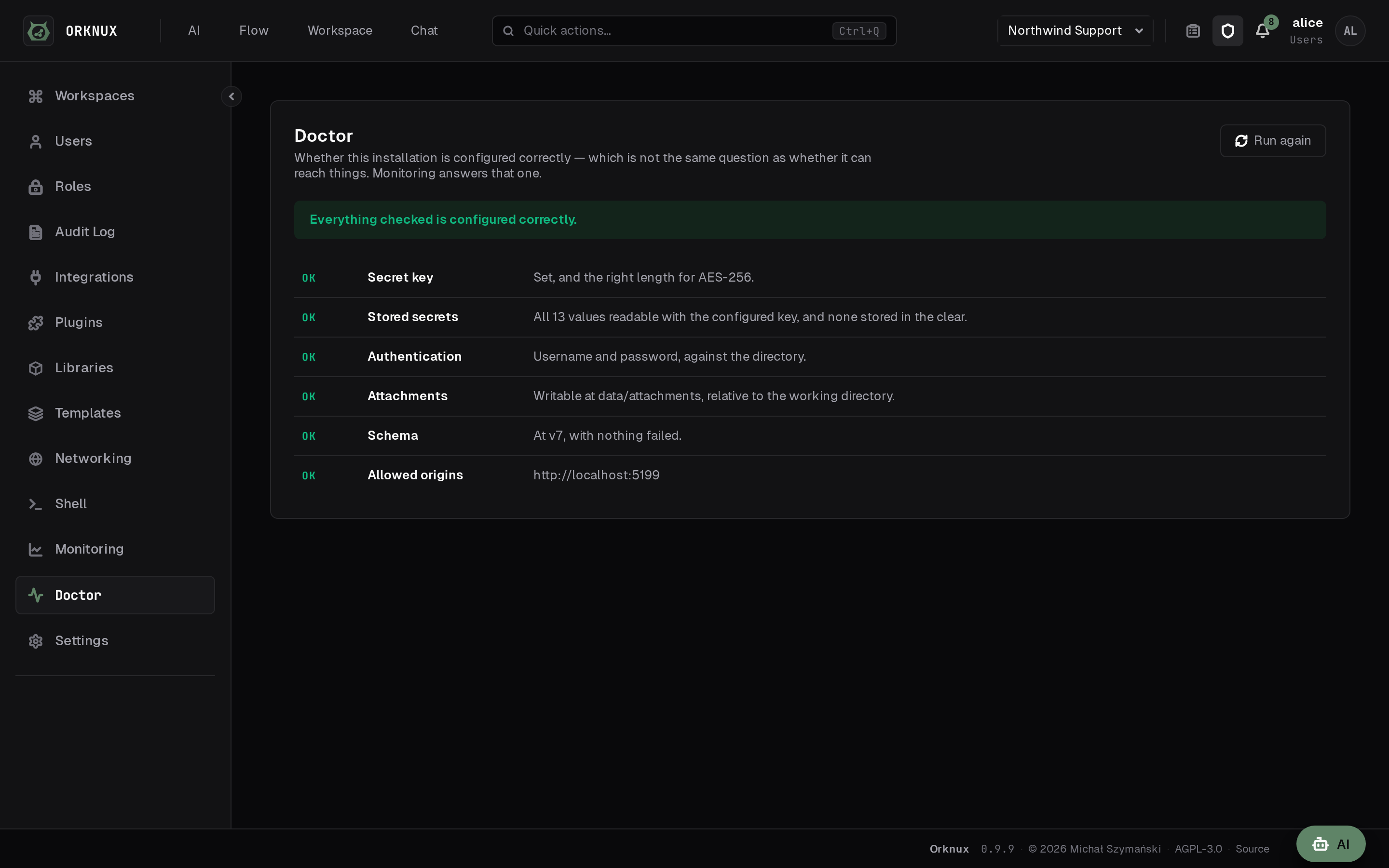The width and height of the screenshot is (1389, 868).
Task: Open the Plugins puzzle icon
Action: click(x=36, y=323)
